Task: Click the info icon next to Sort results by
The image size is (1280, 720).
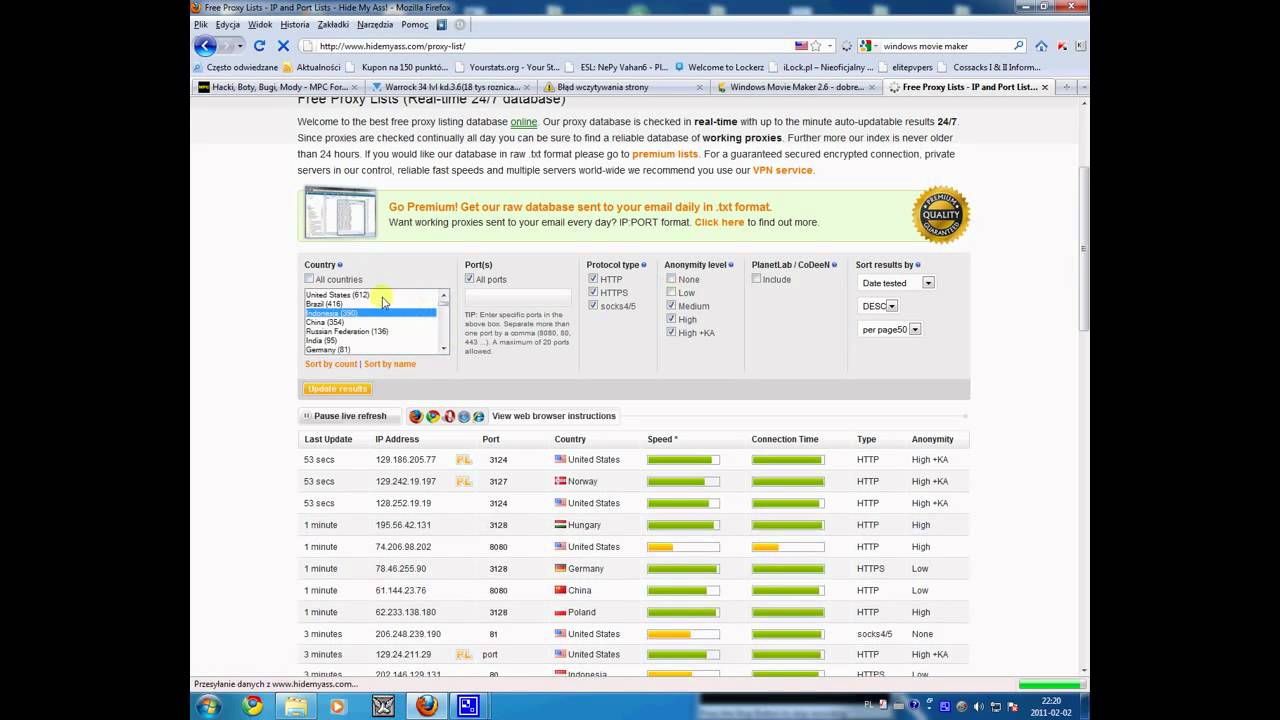Action: pos(918,265)
